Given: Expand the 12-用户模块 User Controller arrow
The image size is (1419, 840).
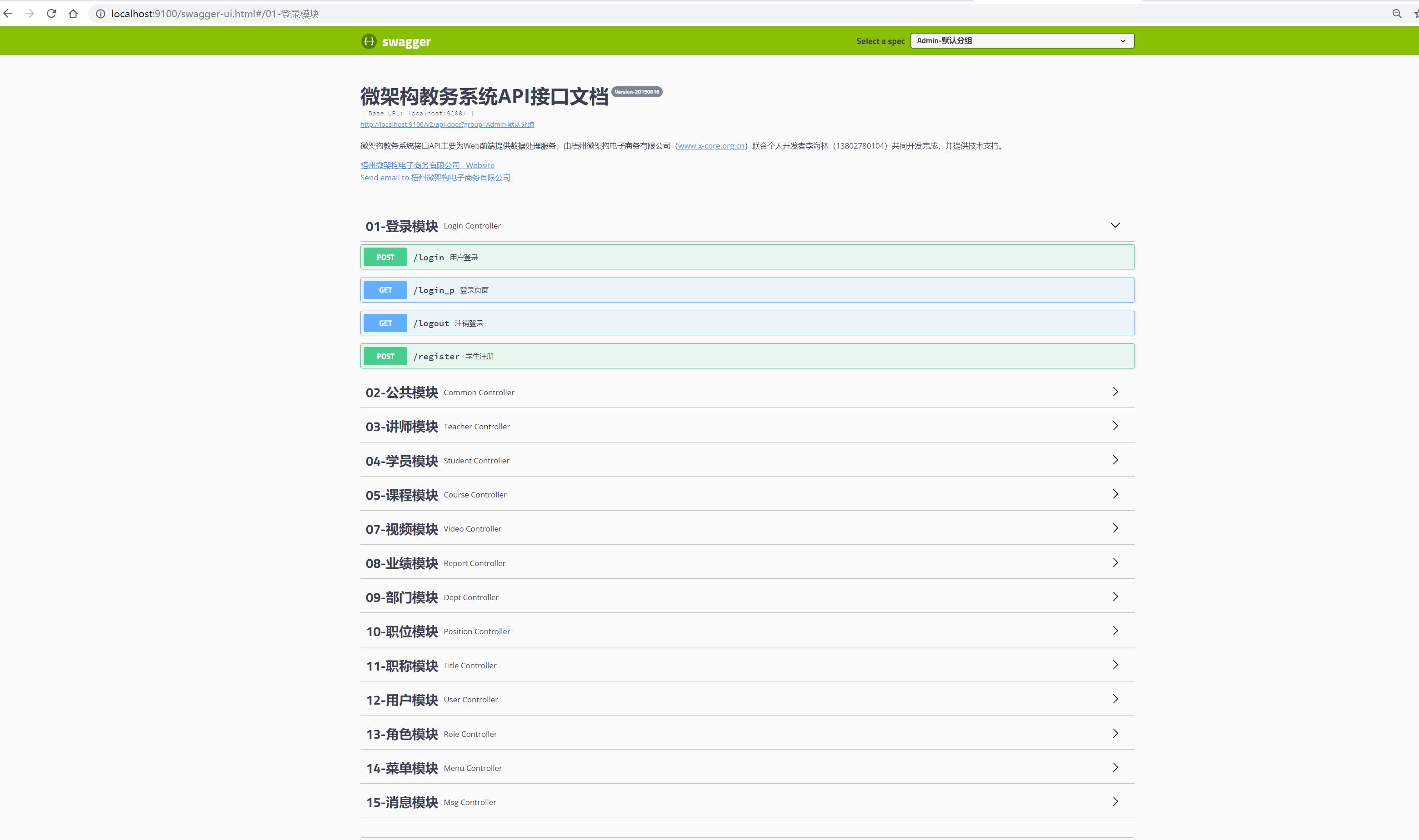Looking at the screenshot, I should pos(1115,699).
